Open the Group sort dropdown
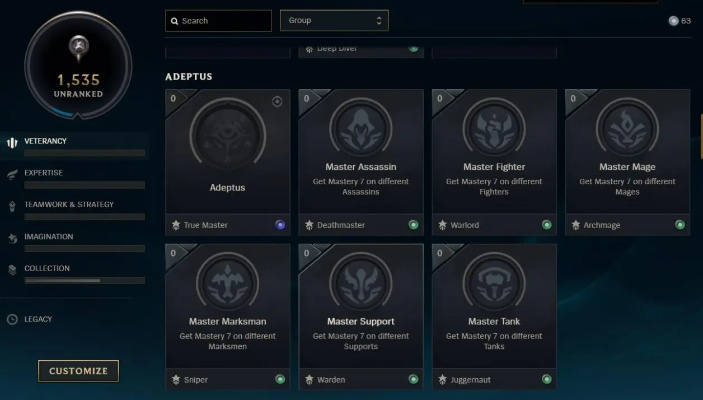 pos(334,20)
